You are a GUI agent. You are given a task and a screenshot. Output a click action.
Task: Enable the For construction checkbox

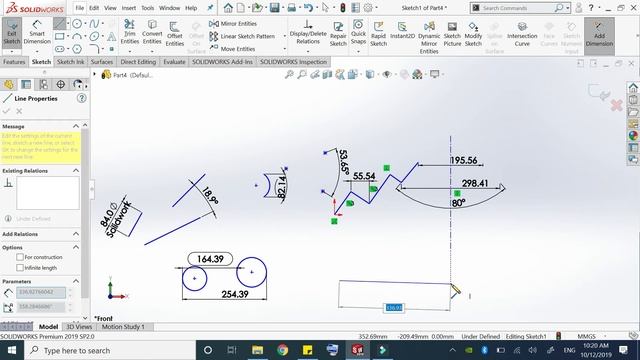[x=20, y=257]
